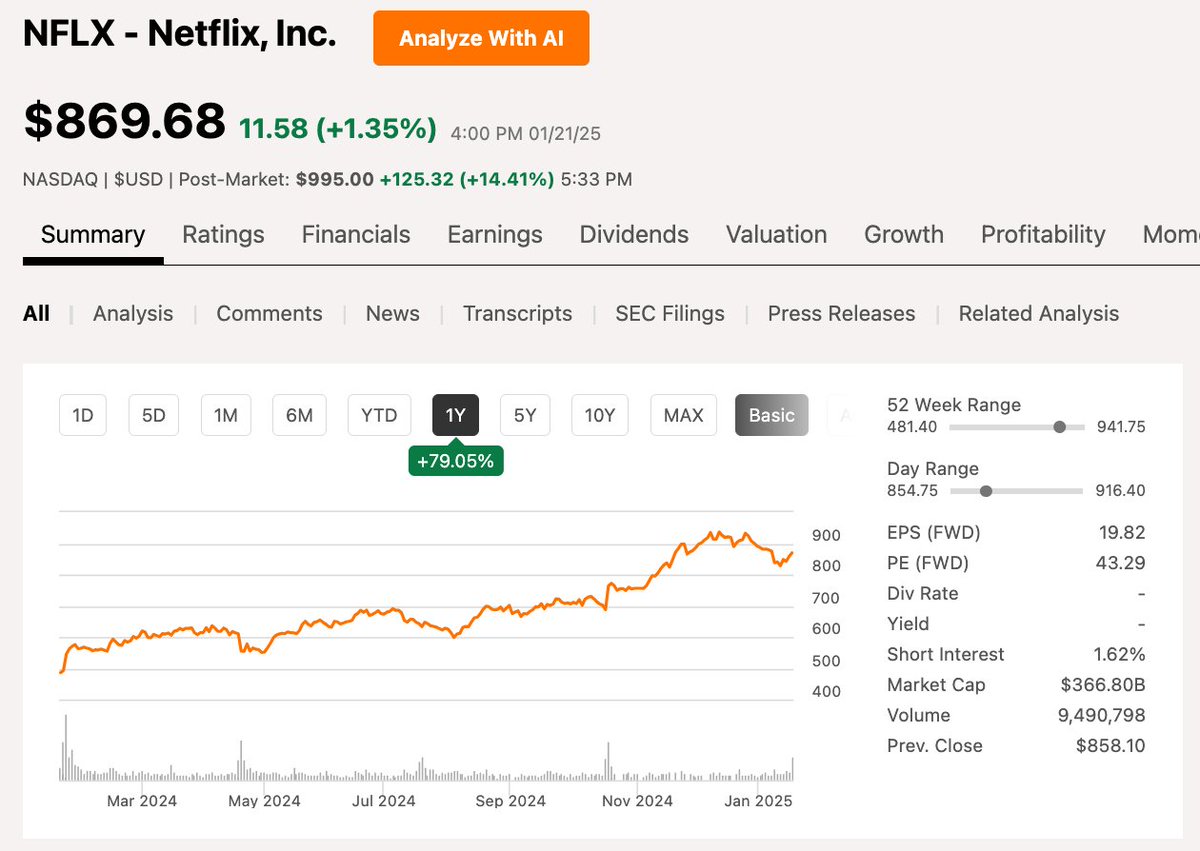Switch to the Growth tab
This screenshot has height=851, width=1200.
(x=903, y=234)
